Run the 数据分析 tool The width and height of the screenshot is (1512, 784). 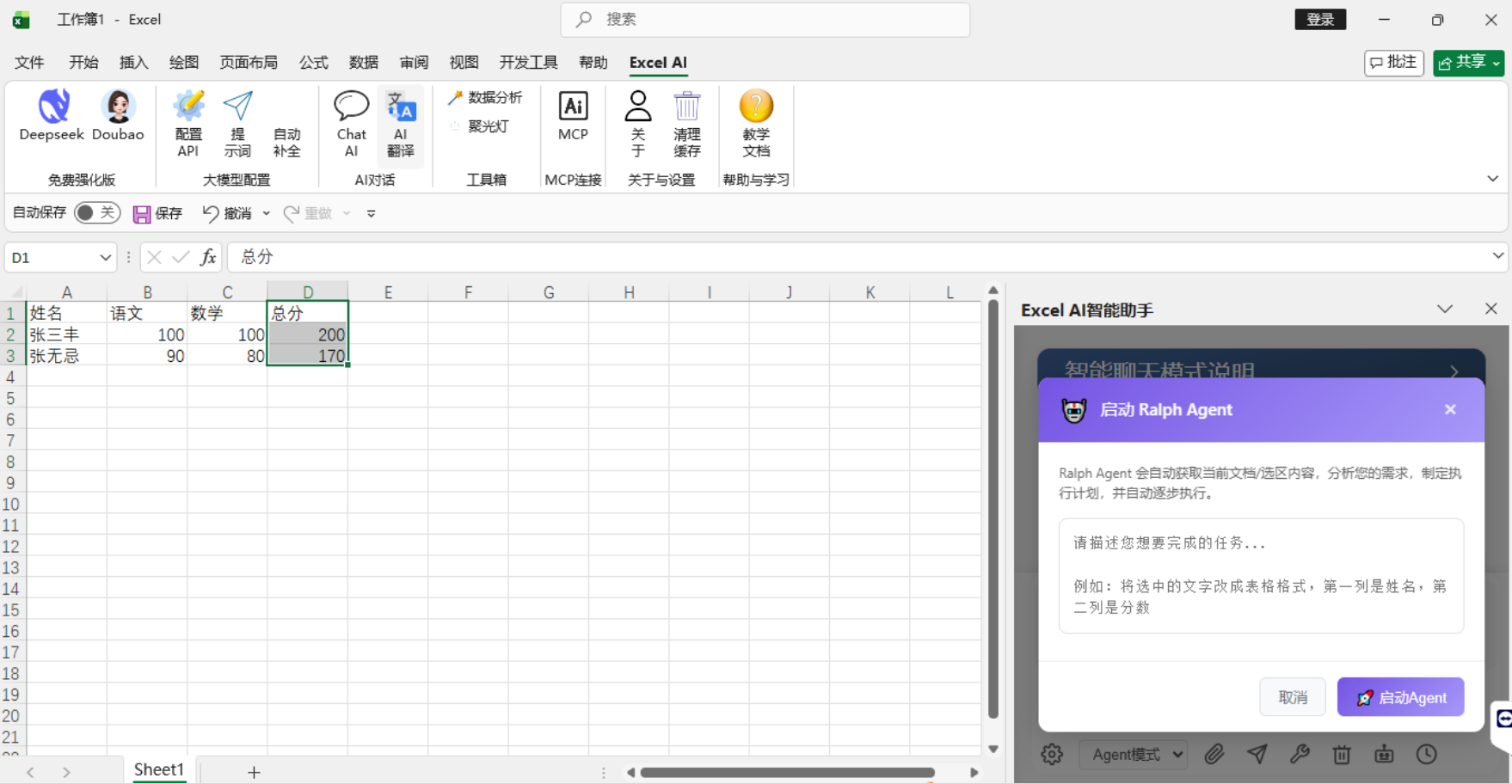tap(485, 98)
